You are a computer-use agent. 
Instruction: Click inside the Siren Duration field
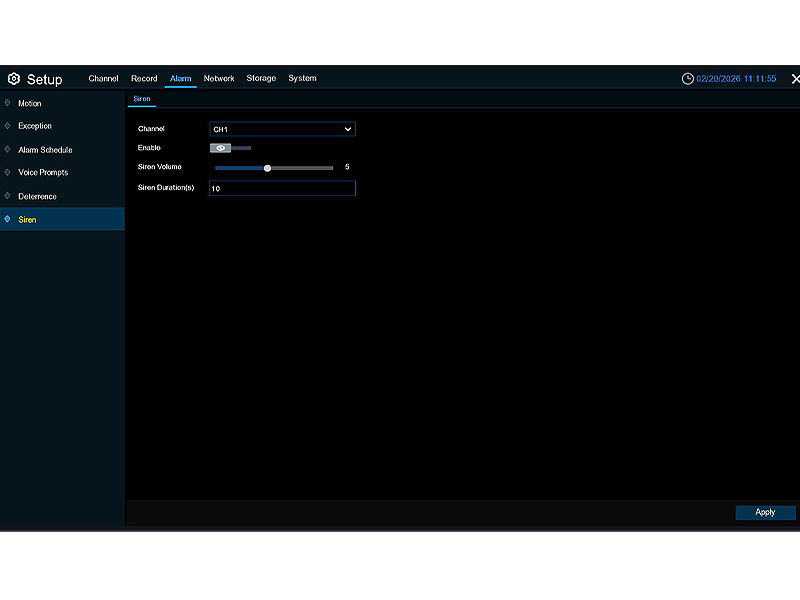[281, 188]
